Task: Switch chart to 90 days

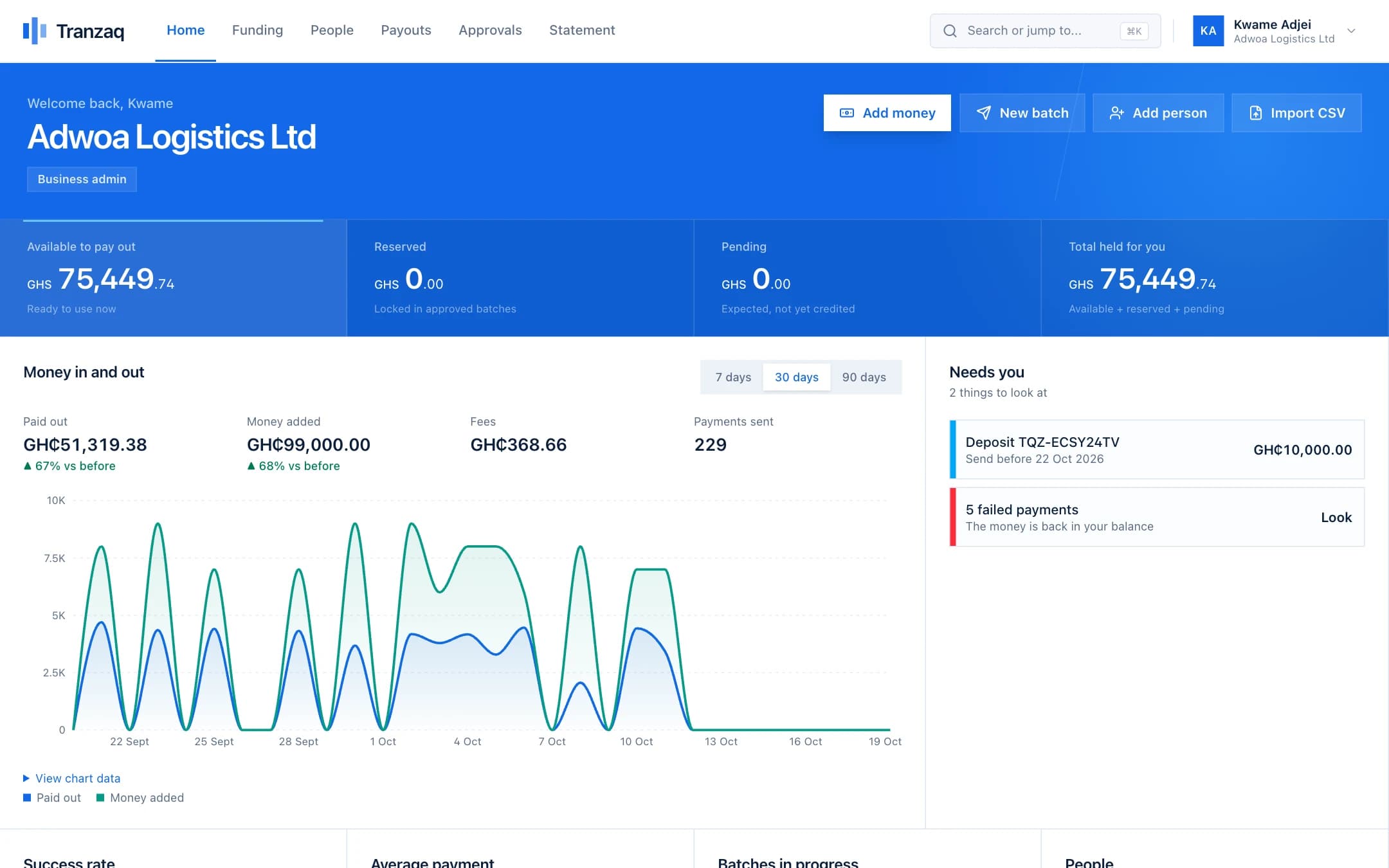Action: [864, 377]
